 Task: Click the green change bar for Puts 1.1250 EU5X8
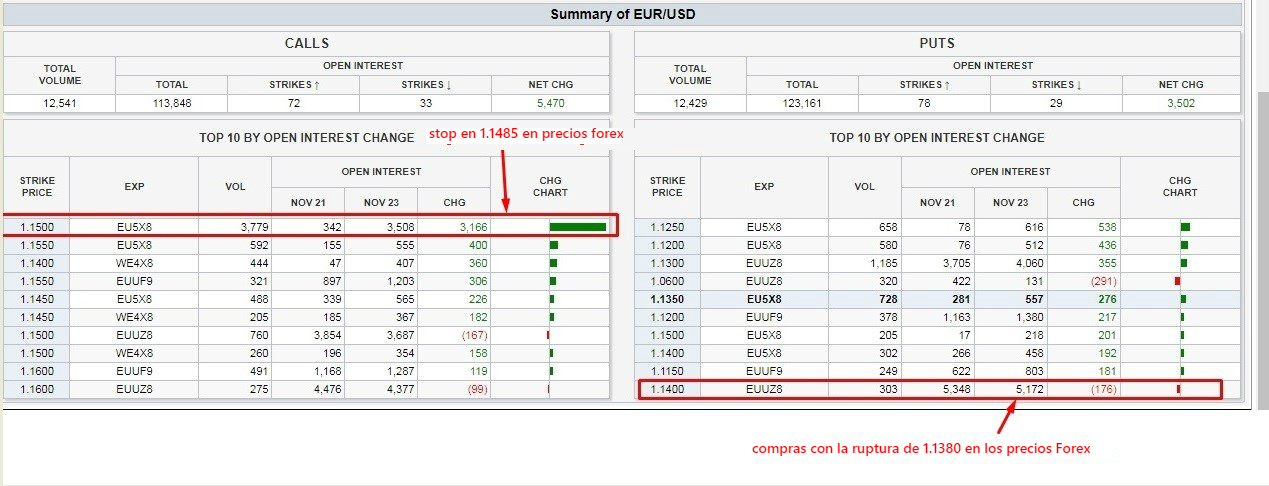tap(1185, 227)
